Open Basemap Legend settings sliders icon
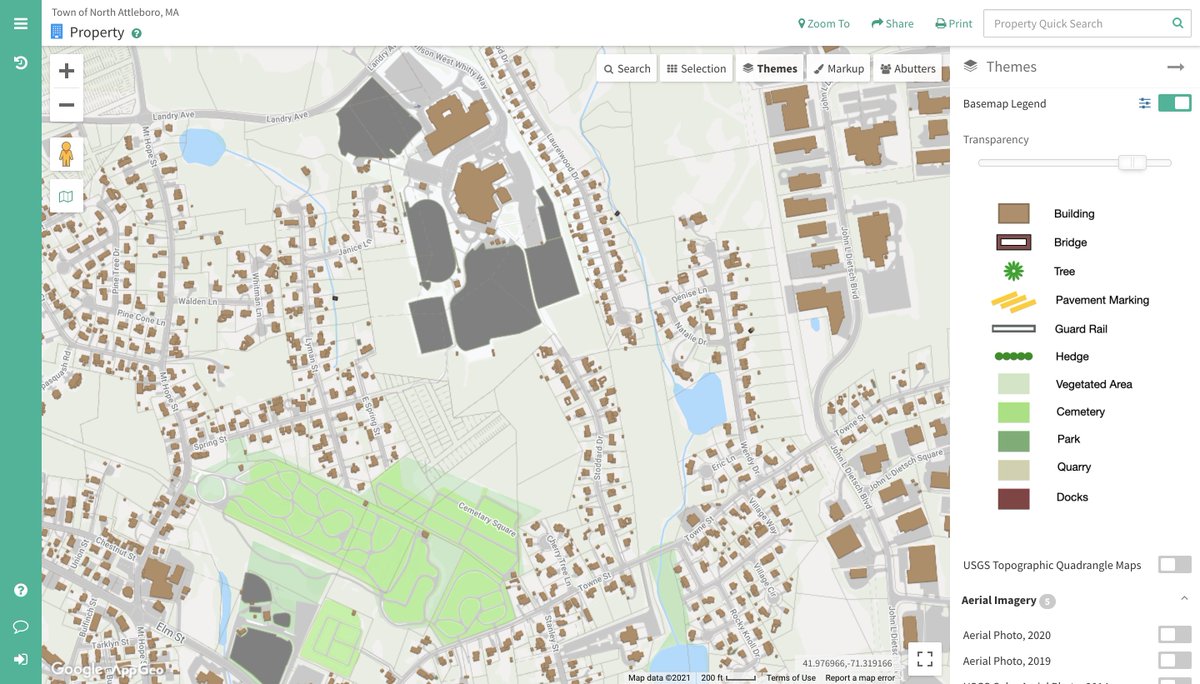This screenshot has height=684, width=1200. 1144,103
